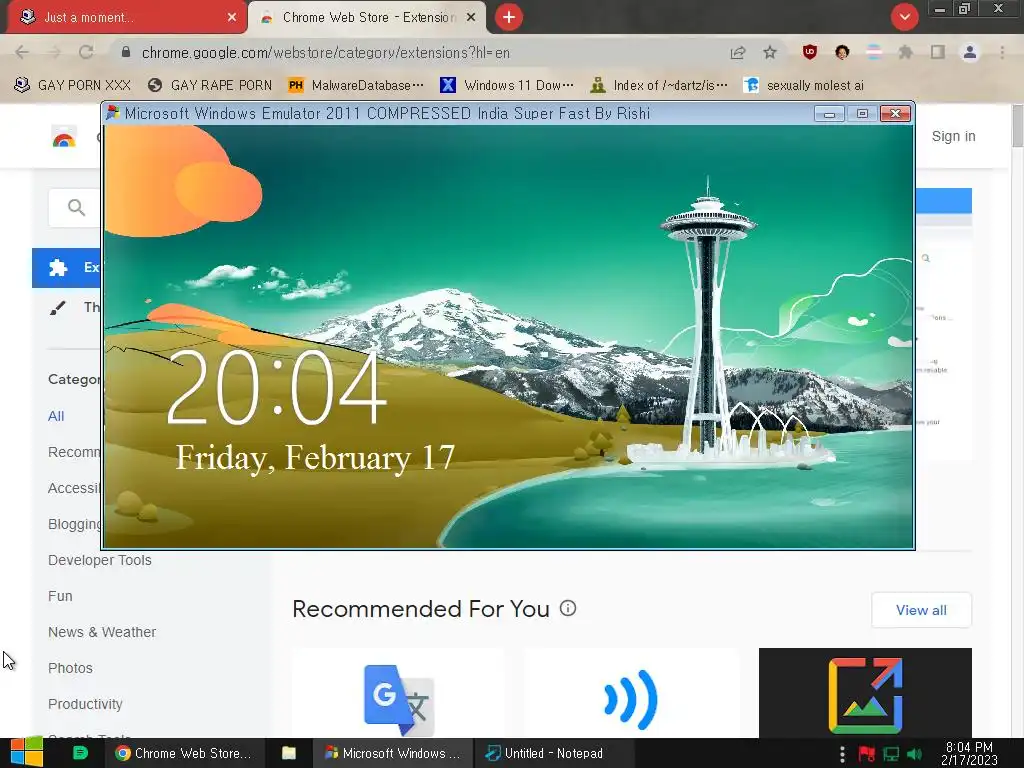Open File Explorer folder on taskbar

(289, 753)
